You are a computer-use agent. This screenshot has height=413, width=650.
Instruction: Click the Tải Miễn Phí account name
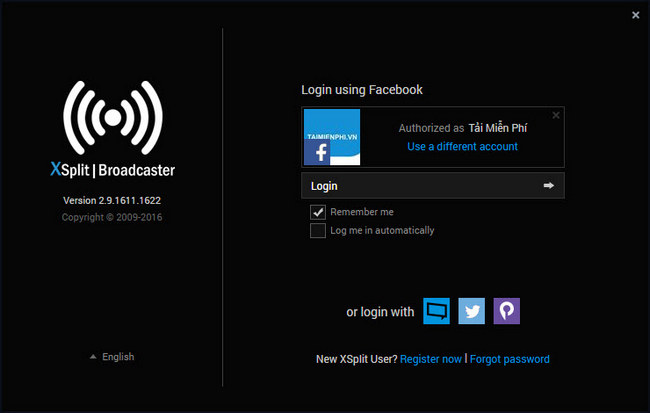[497, 128]
